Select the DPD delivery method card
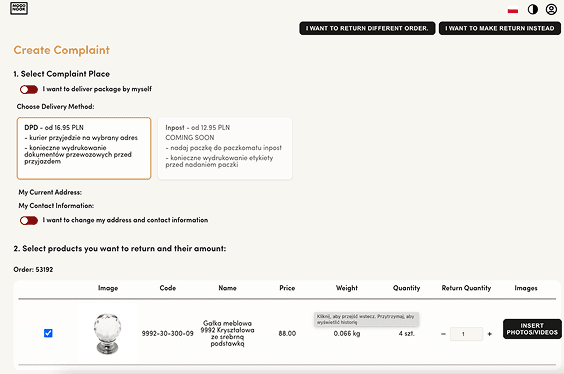The width and height of the screenshot is (564, 374). [84, 148]
